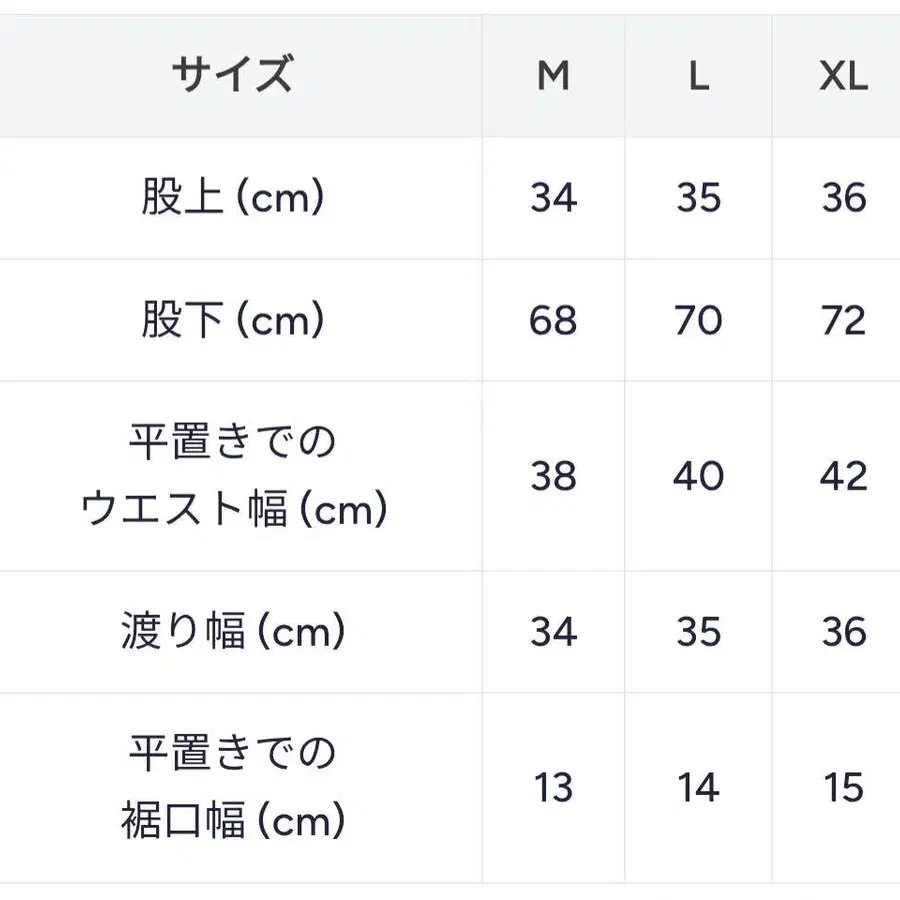This screenshot has height=900, width=900.
Task: Click the waist width value 40
Action: [x=698, y=476]
